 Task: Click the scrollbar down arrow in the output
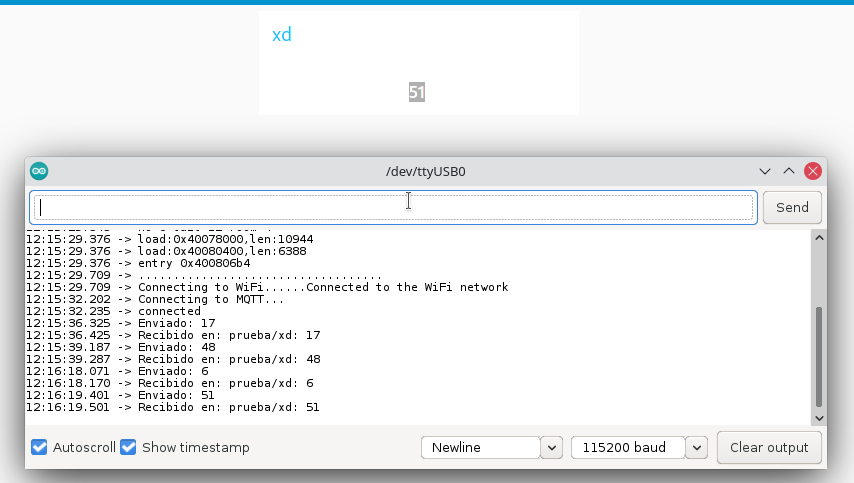point(819,417)
